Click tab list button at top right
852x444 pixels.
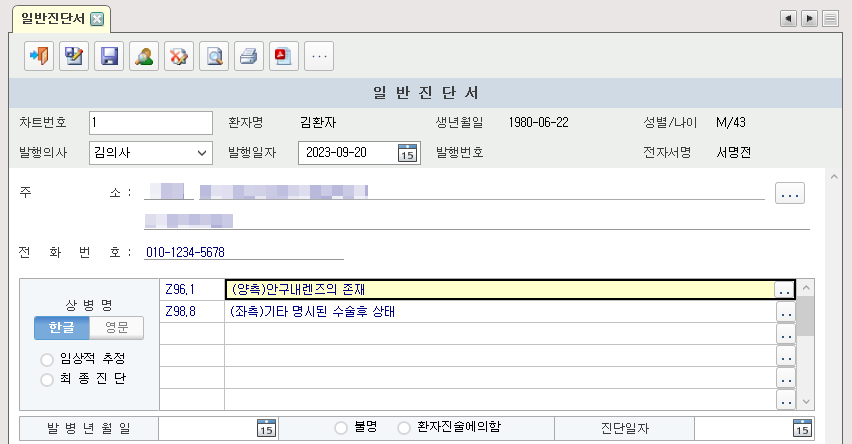(x=830, y=19)
